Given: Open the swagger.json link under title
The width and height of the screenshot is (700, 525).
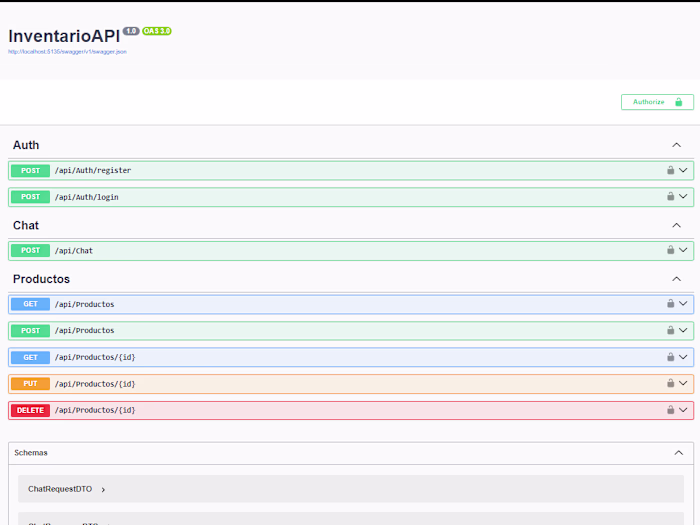Looking at the screenshot, I should pyautogui.click(x=67, y=52).
